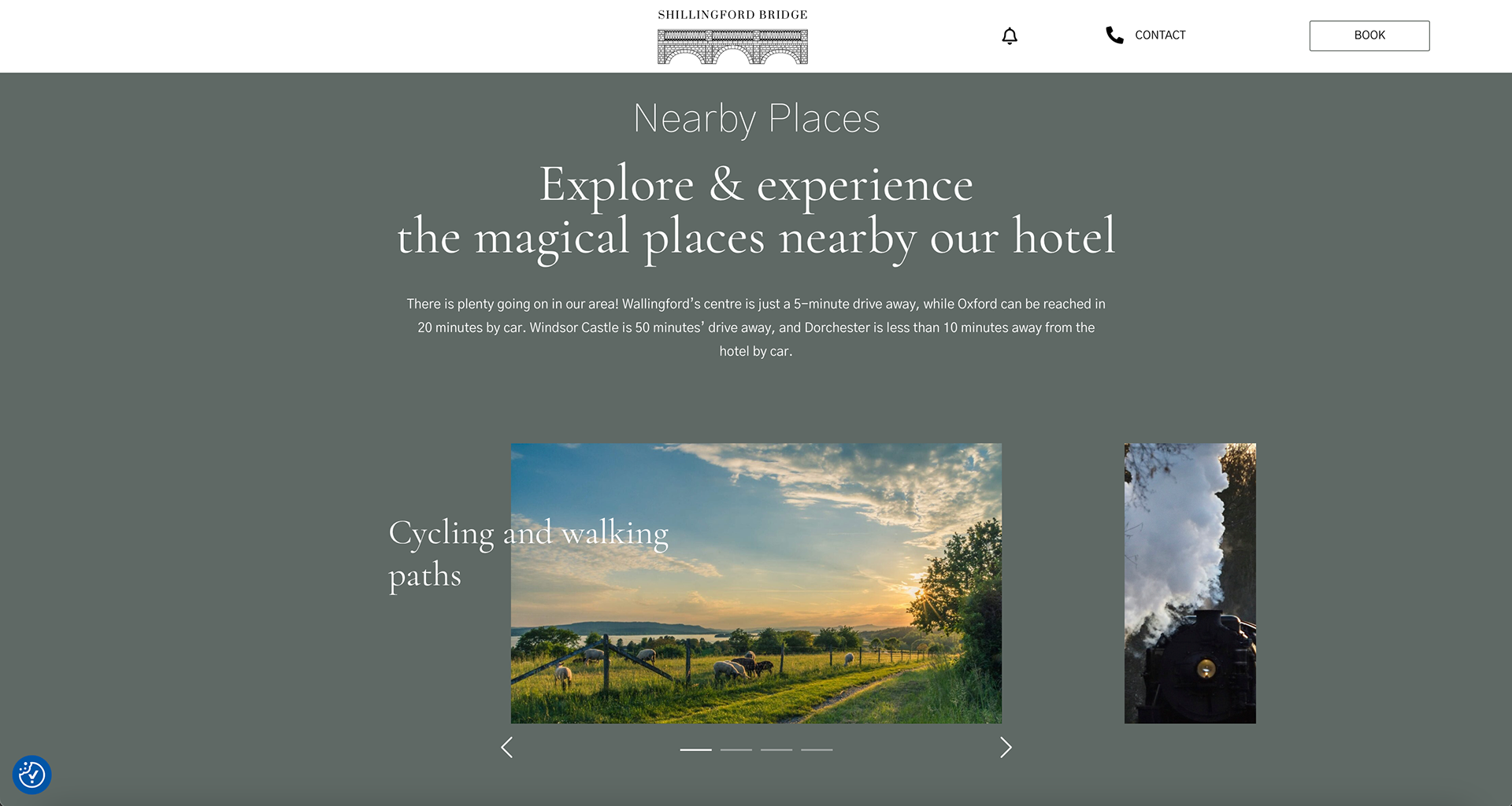Click the Shillingford Bridge name text
The width and height of the screenshot is (1512, 806).
[732, 15]
